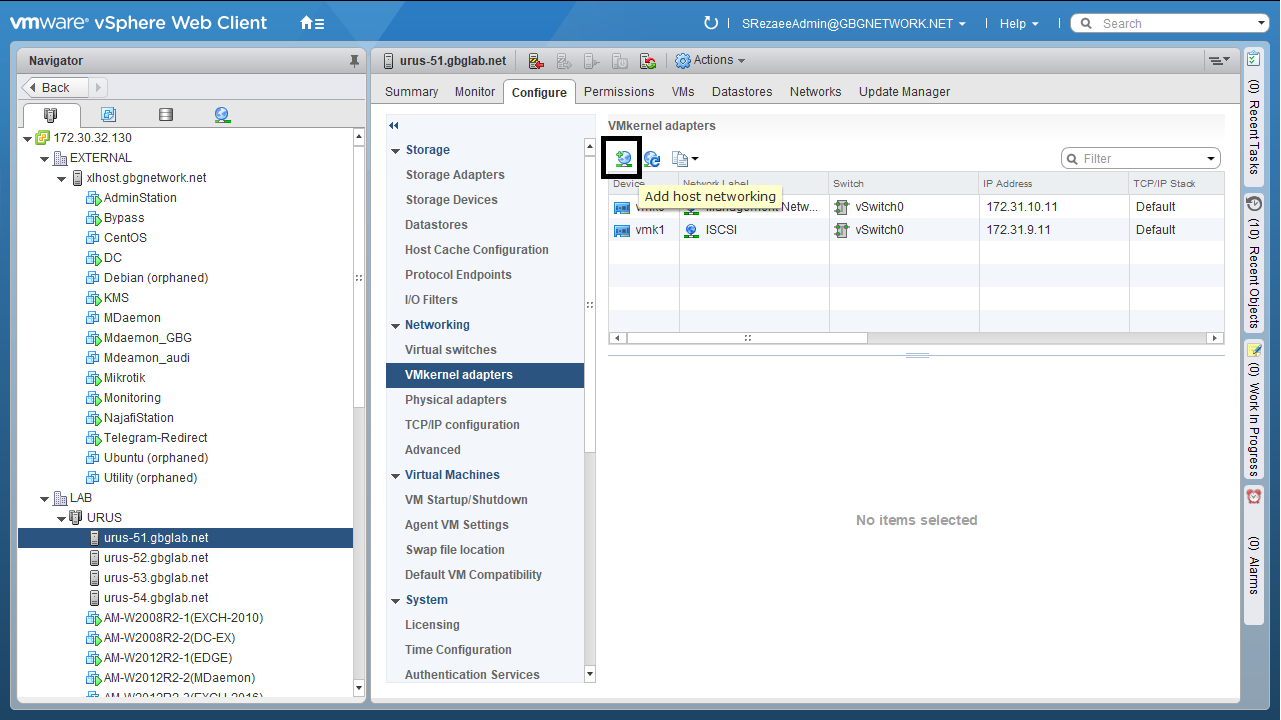
Task: Select Virtual switches under Networking
Action: [450, 350]
